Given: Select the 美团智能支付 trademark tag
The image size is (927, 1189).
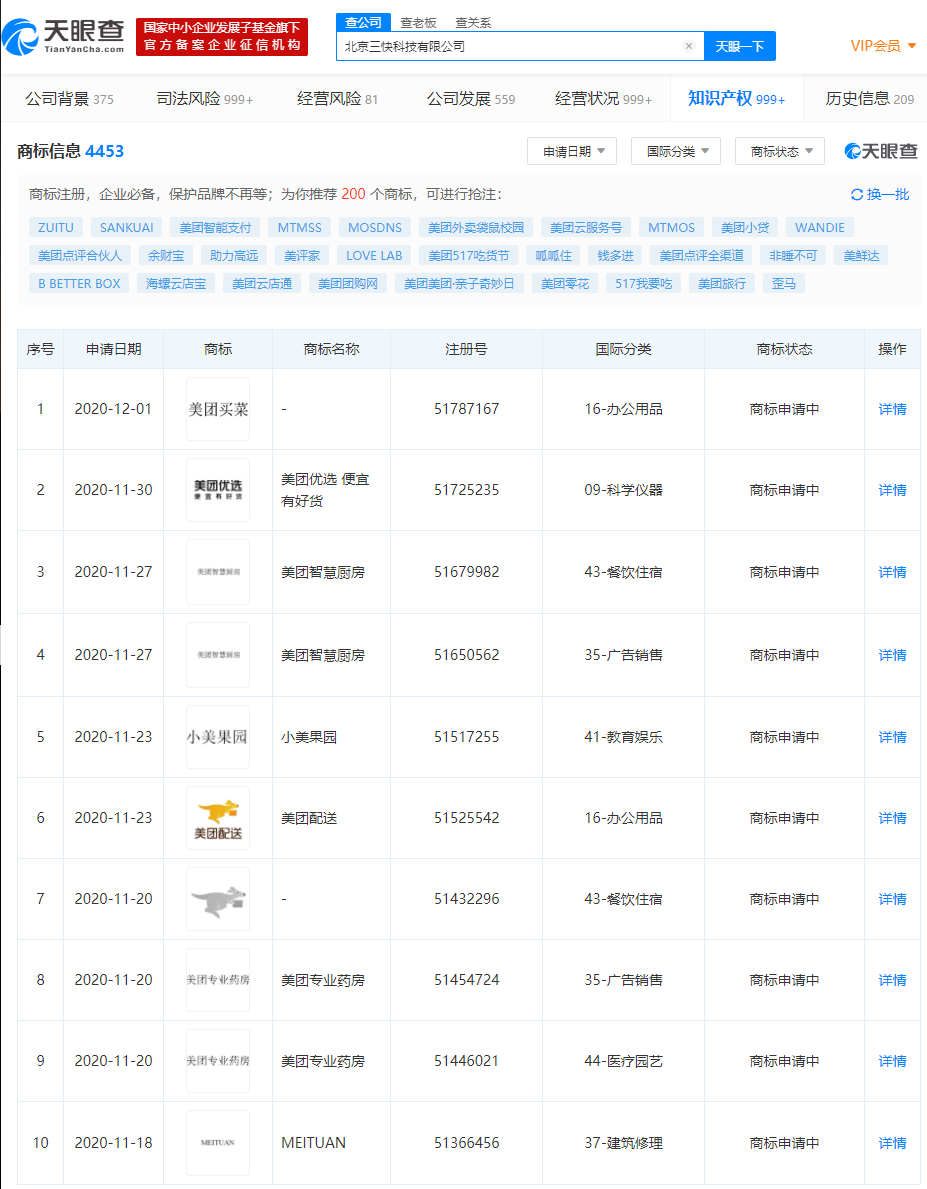Looking at the screenshot, I should [215, 227].
